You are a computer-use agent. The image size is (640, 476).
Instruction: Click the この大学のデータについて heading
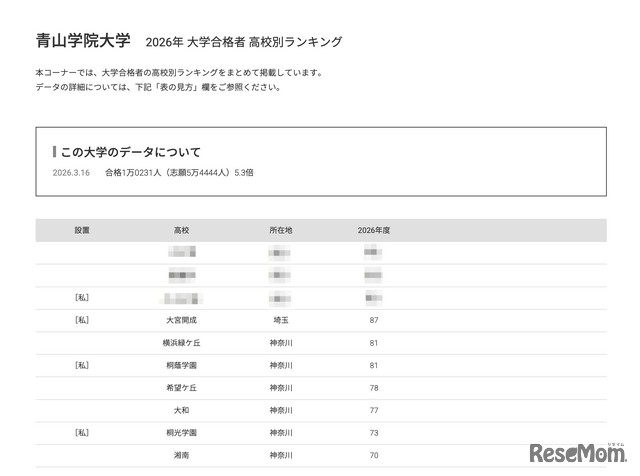[x=131, y=152]
